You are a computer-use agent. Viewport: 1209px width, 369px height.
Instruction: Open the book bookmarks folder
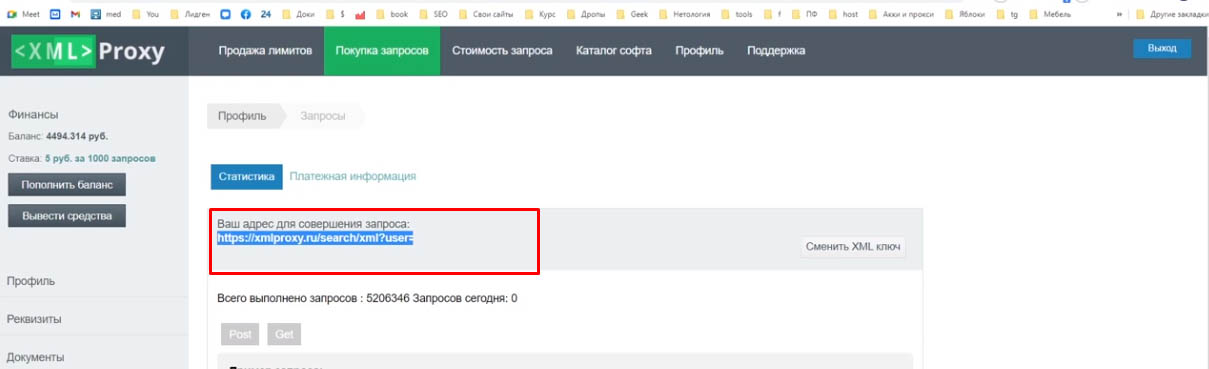pyautogui.click(x=392, y=15)
